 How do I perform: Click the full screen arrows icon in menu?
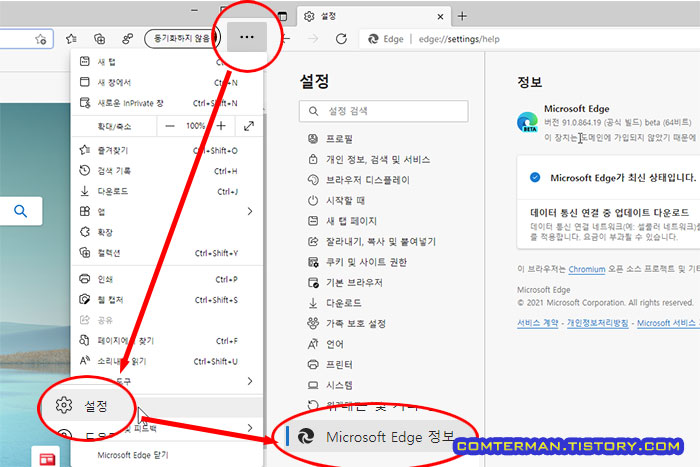tap(249, 126)
